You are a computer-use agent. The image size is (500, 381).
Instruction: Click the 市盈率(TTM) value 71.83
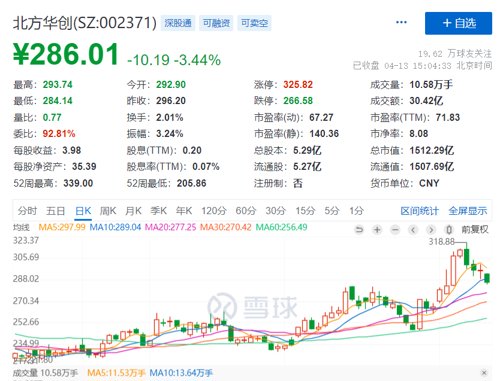(448, 117)
